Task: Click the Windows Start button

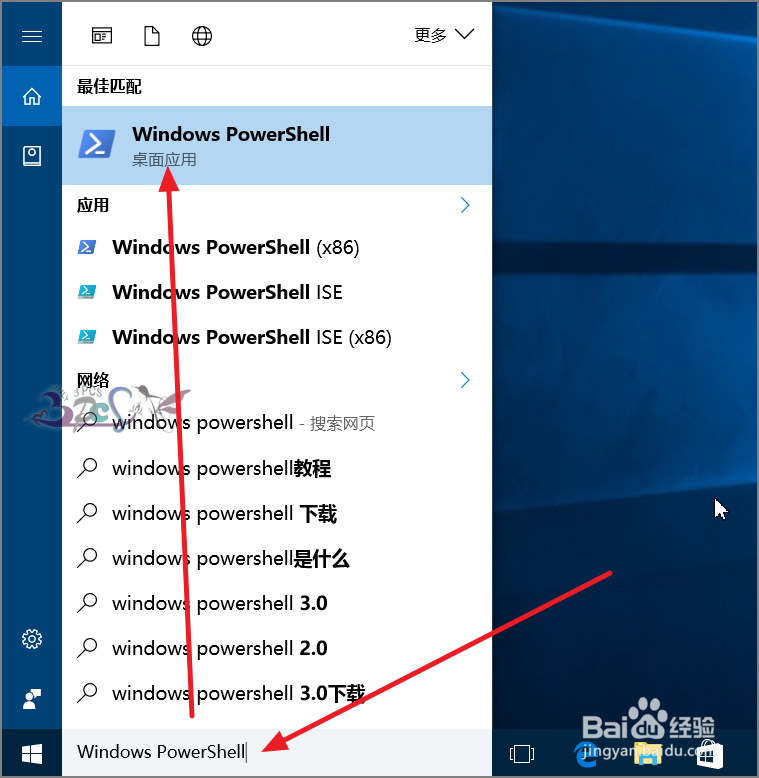Action: pos(32,753)
